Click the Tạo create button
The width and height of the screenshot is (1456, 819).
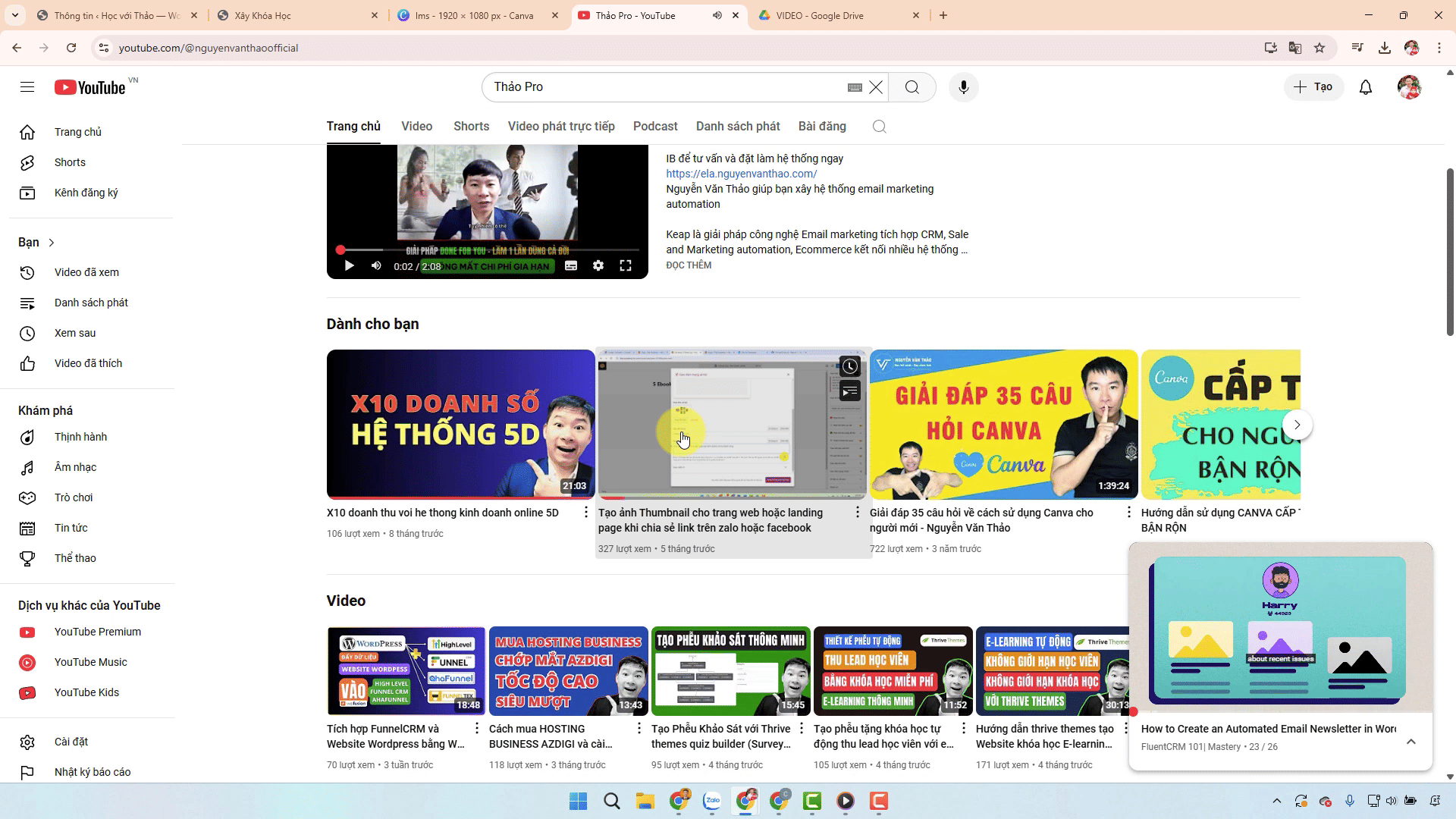pyautogui.click(x=1313, y=87)
